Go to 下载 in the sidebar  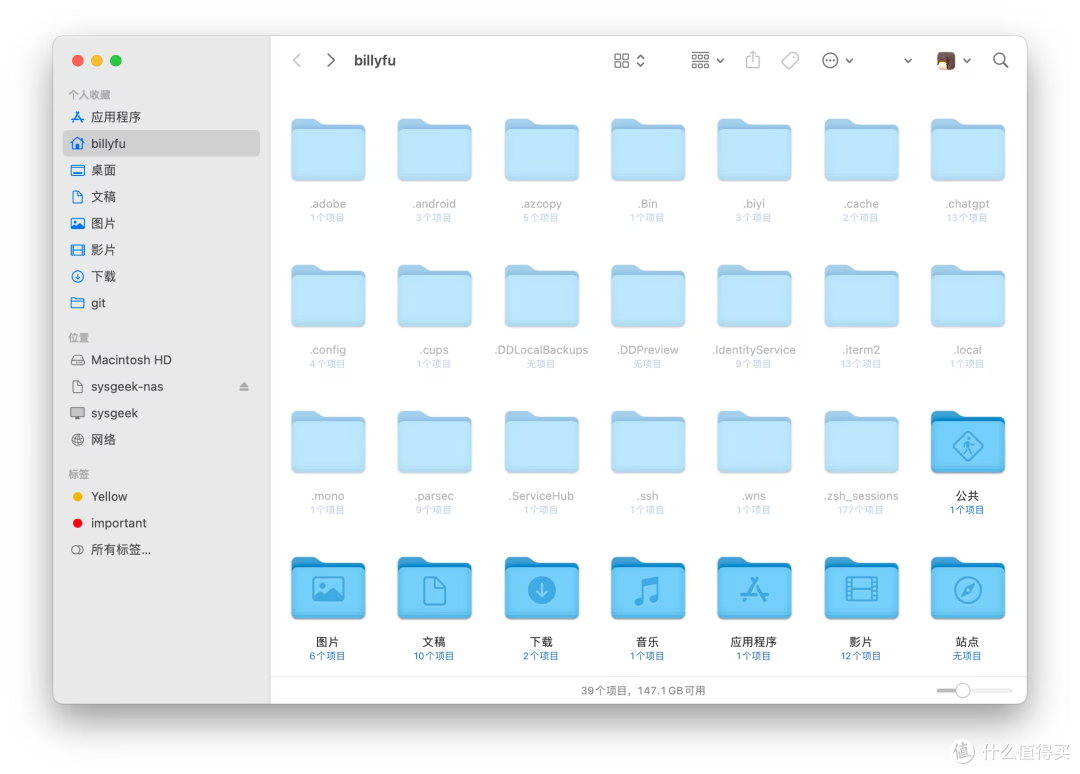161,276
